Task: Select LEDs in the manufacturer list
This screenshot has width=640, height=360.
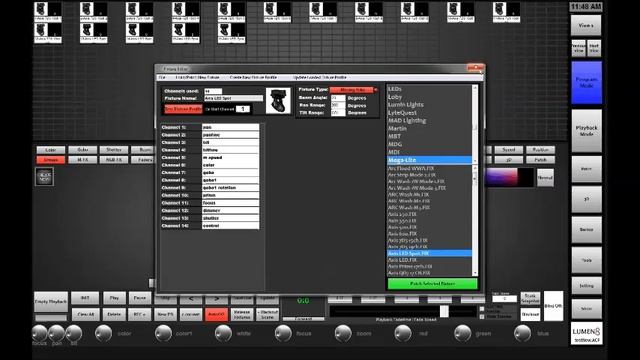Action: point(429,89)
